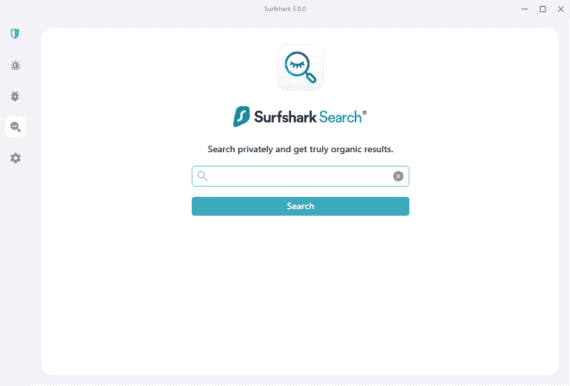Click the Surfshark S logo mark
Screen dimensions: 570x386
click(x=241, y=116)
